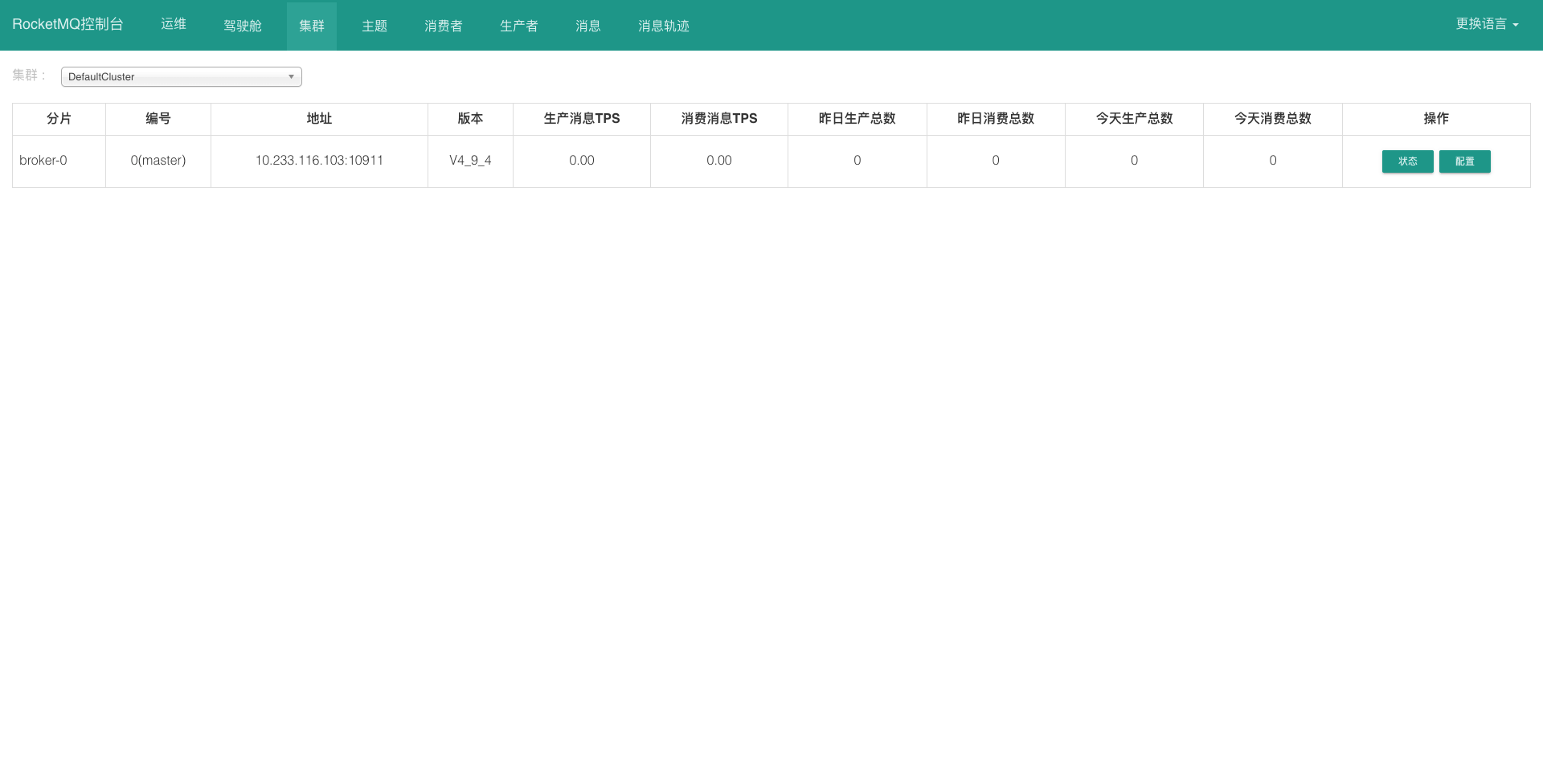Screen dimensions: 1543x784
Task: Go to the 主题 topic tab
Action: click(374, 26)
